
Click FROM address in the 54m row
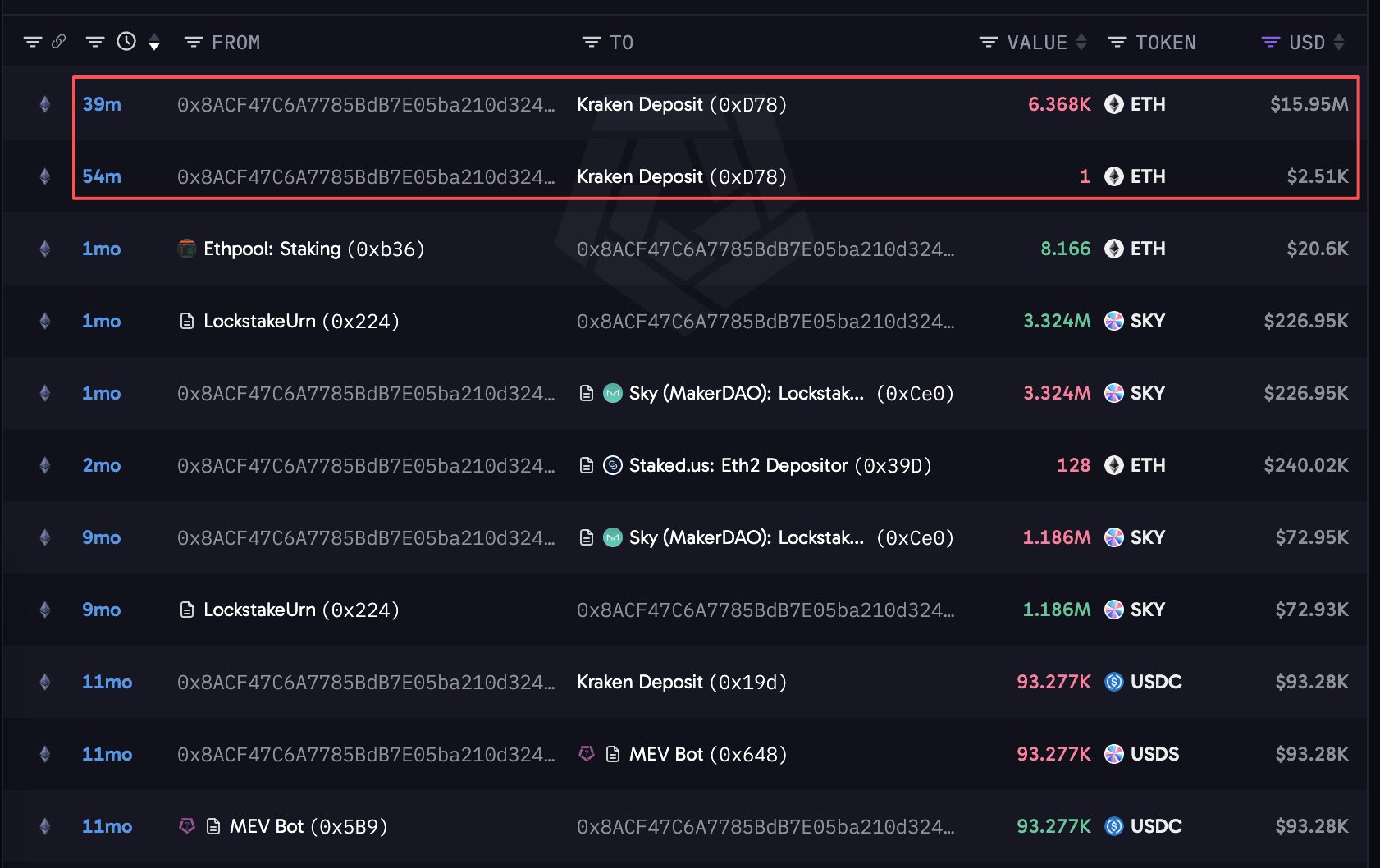(366, 176)
